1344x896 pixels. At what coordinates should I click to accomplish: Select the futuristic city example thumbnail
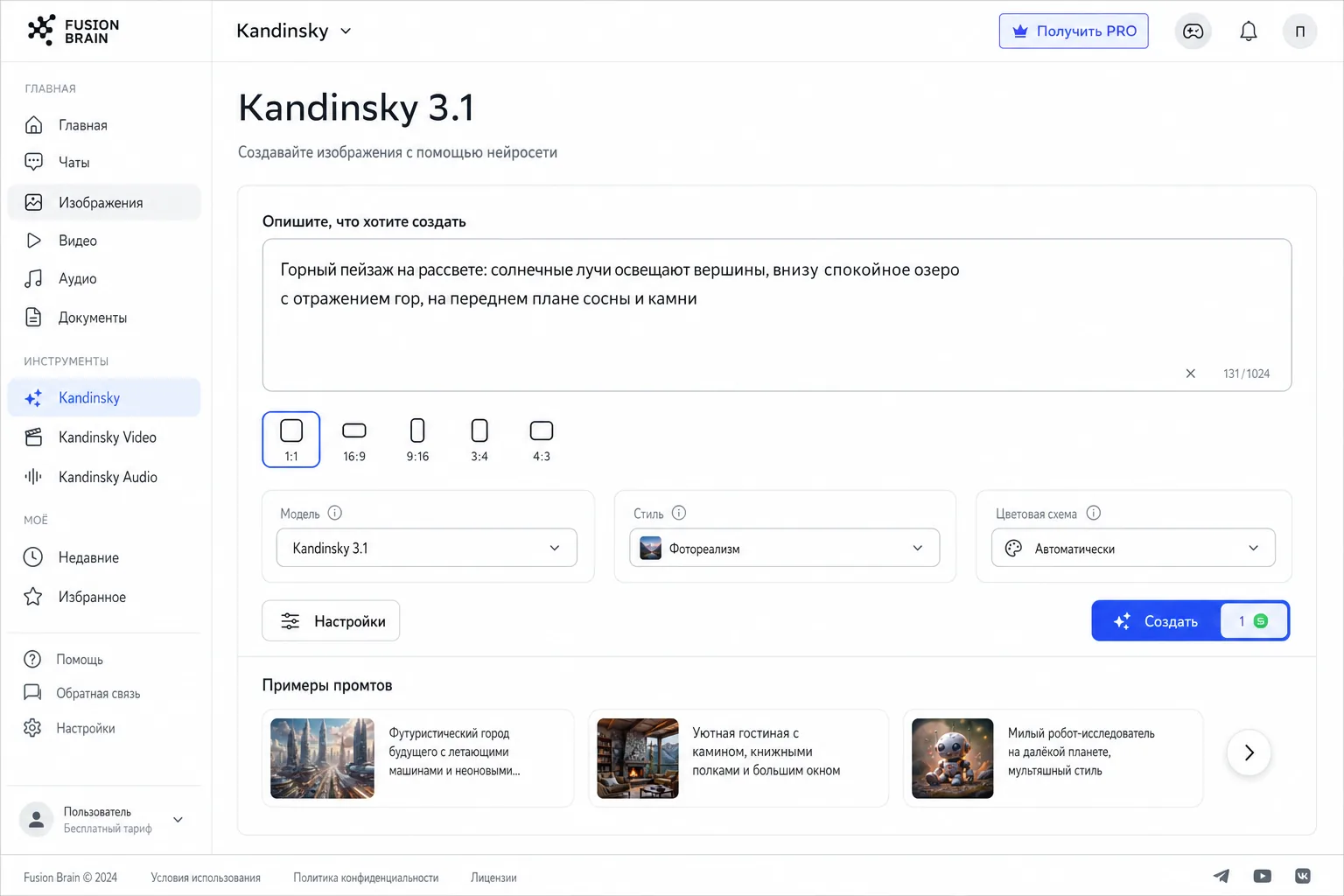[x=322, y=758]
